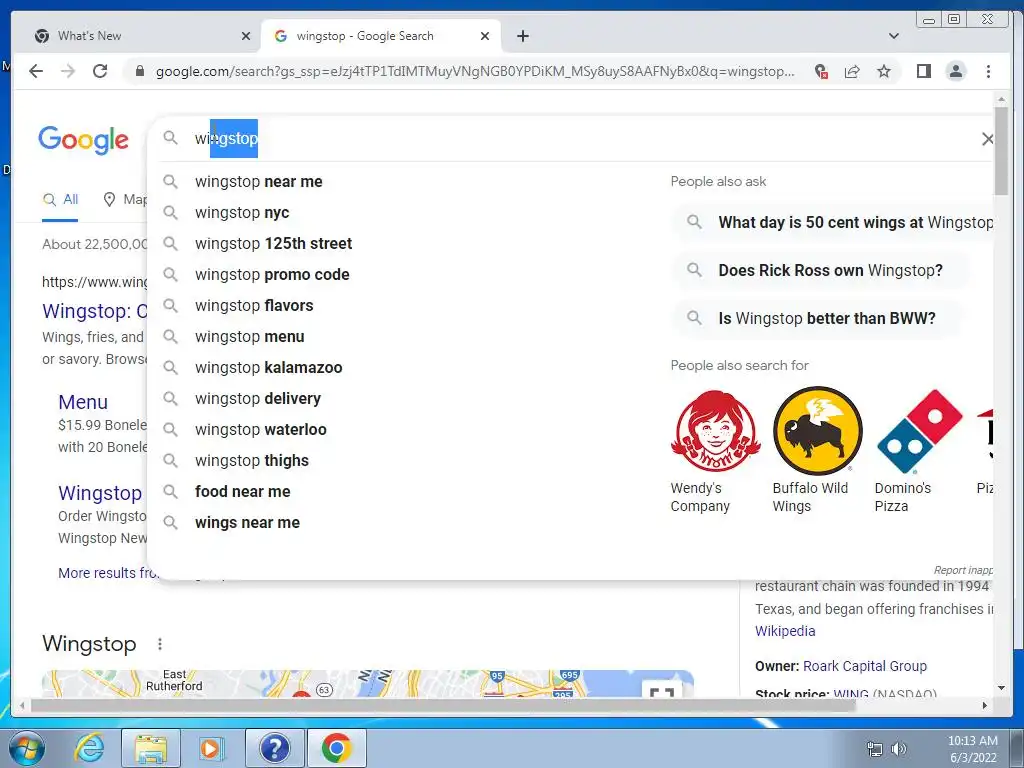Click the volume speaker tray icon
This screenshot has height=768, width=1024.
coord(899,749)
